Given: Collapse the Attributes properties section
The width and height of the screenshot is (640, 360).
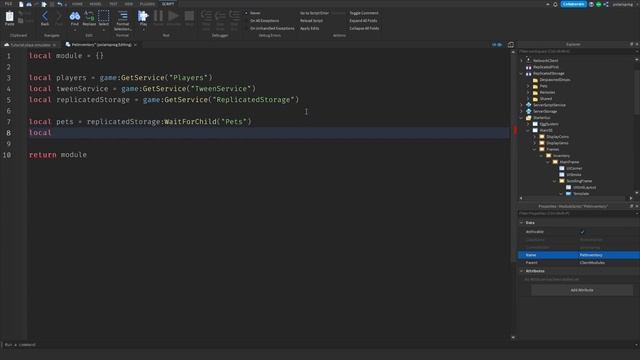Looking at the screenshot, I should [x=521, y=271].
